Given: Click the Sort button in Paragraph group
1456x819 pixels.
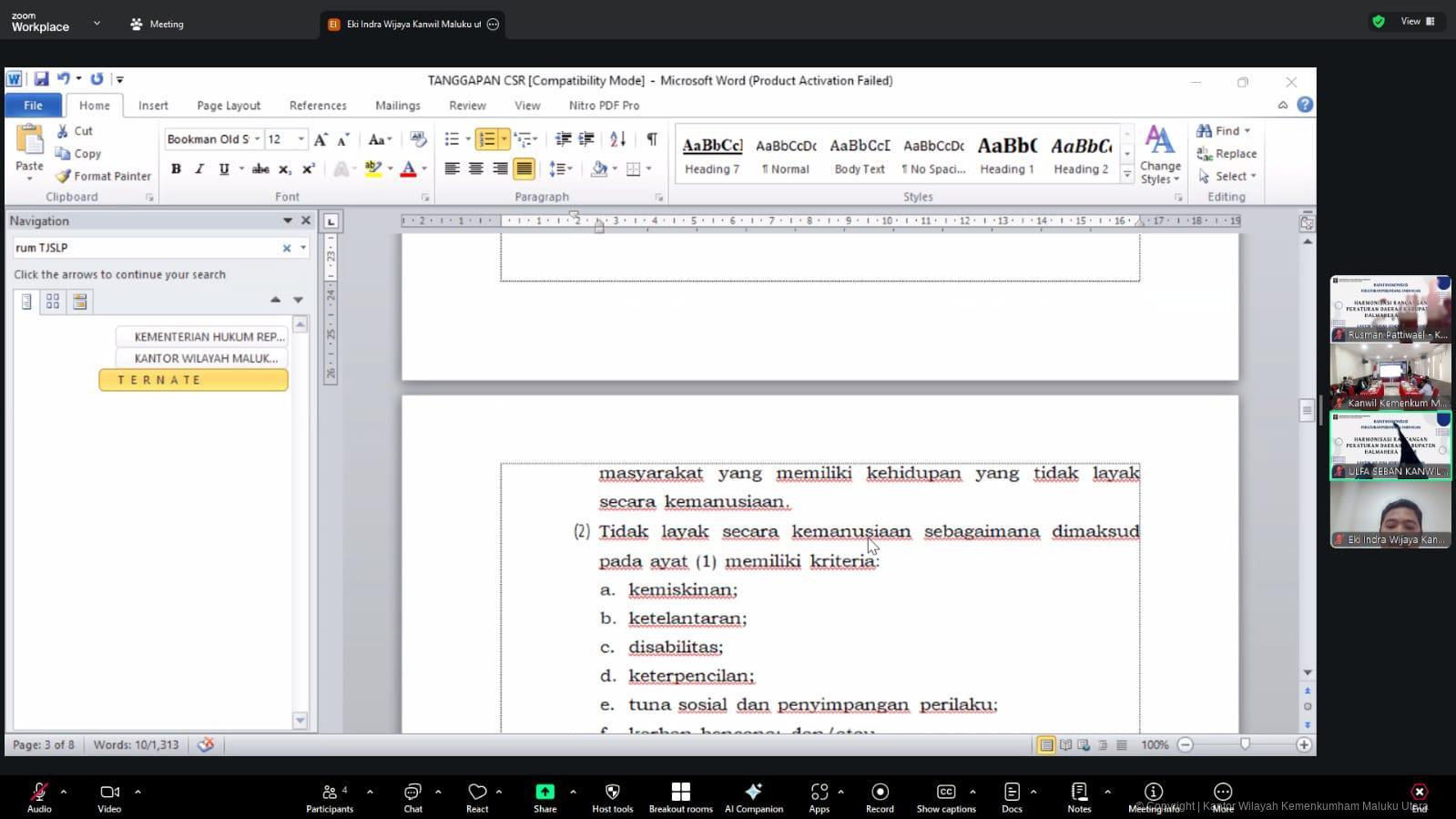Looking at the screenshot, I should (617, 139).
